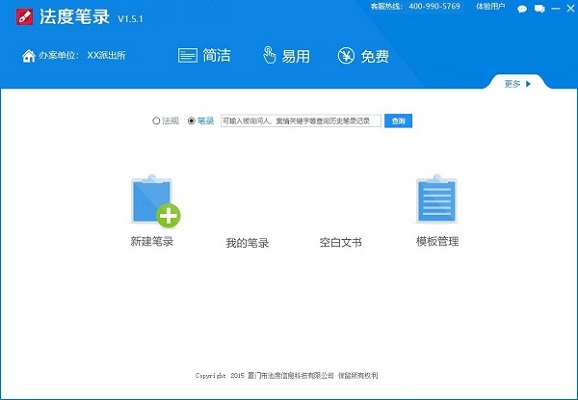Select the 笔录 radio button
This screenshot has height=400, width=578.
[x=192, y=121]
